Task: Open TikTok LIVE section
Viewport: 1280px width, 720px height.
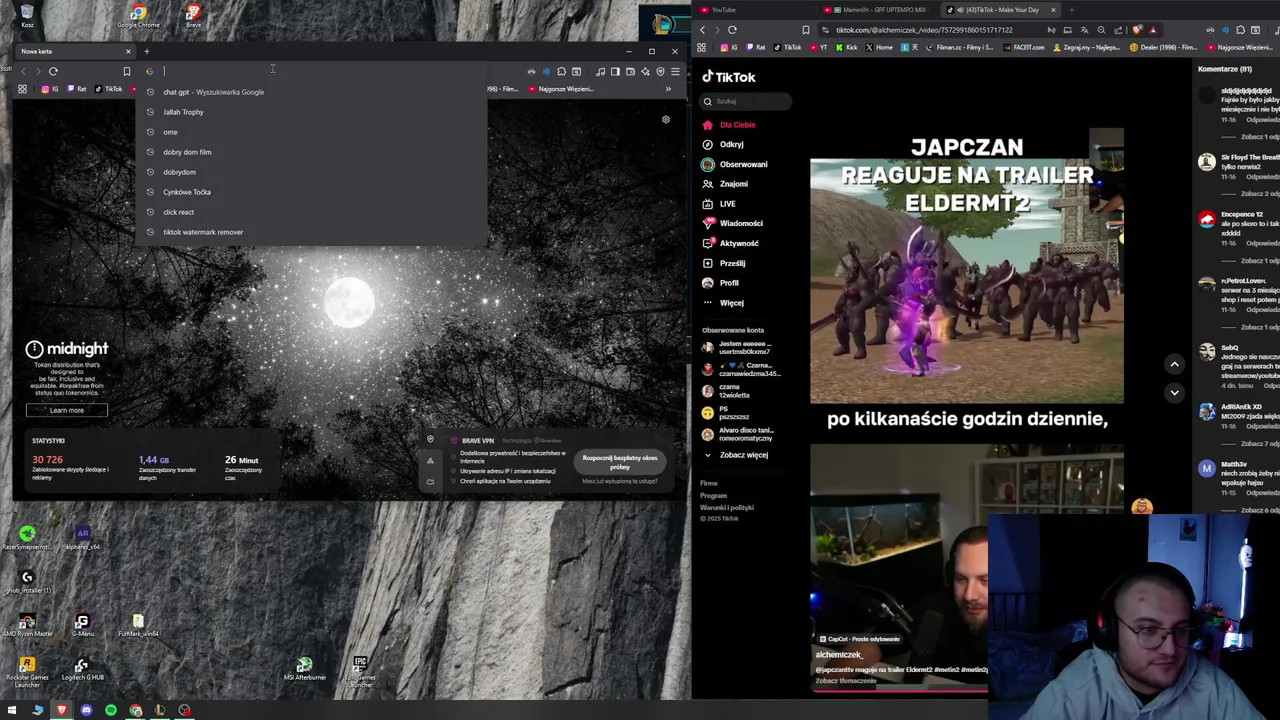Action: pos(719,204)
